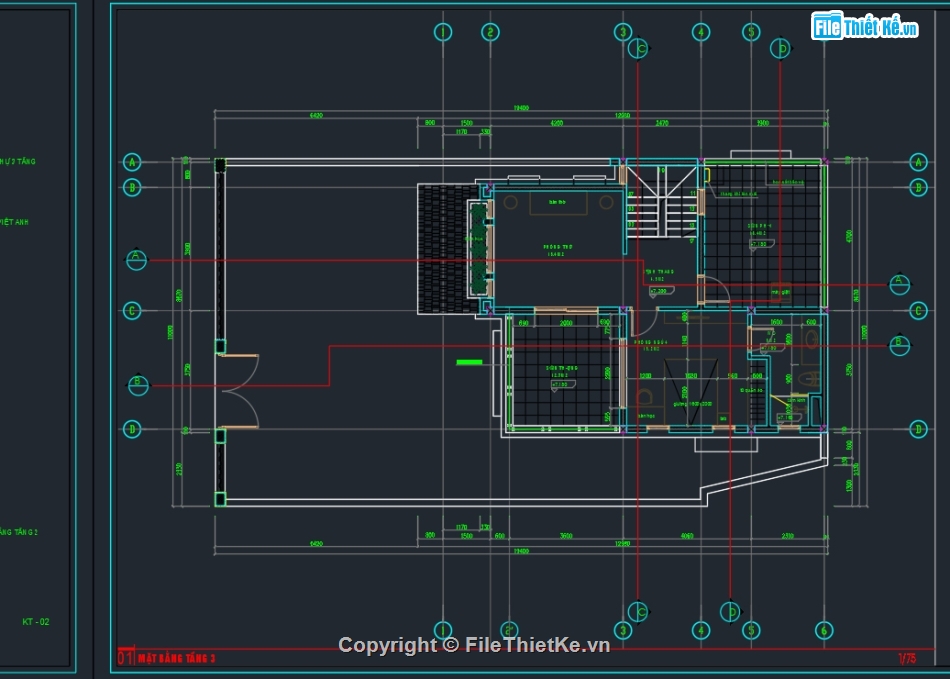Image resolution: width=950 pixels, height=679 pixels.
Task: Click the Copyright FileThietKe.vn text
Action: [x=474, y=645]
